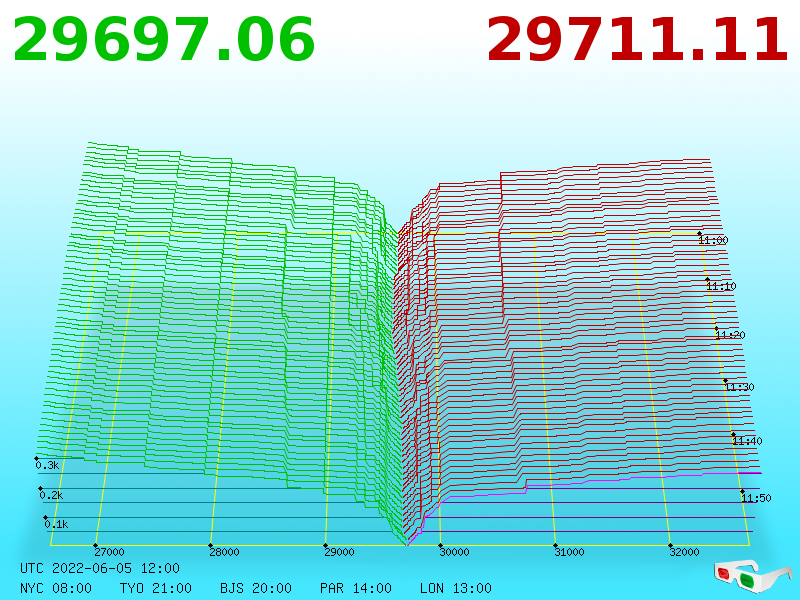800x600 pixels.
Task: Click the 11:00 time marker
Action: (x=713, y=240)
